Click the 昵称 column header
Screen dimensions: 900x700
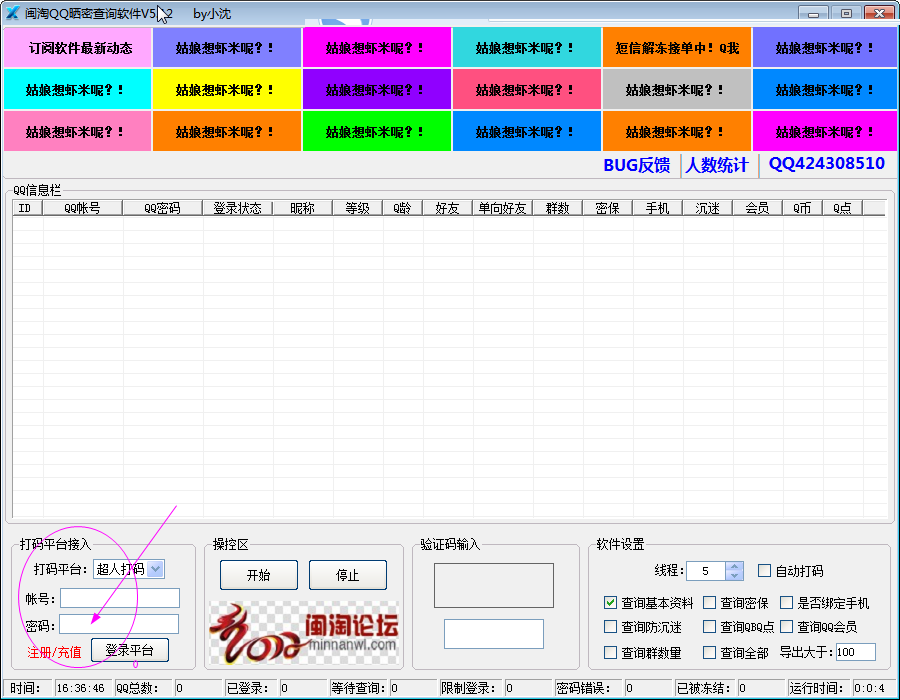(x=302, y=208)
